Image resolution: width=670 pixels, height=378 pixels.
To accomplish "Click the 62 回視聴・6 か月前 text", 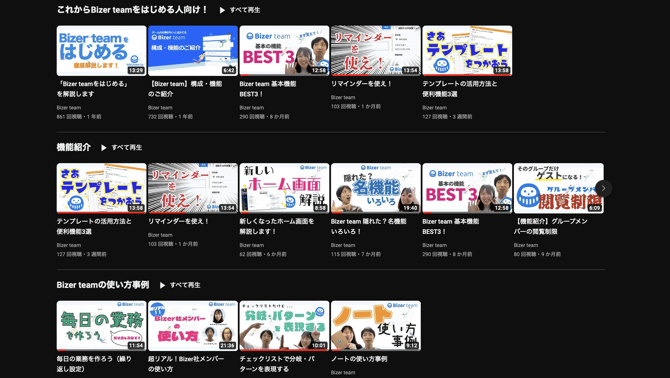I will [263, 254].
